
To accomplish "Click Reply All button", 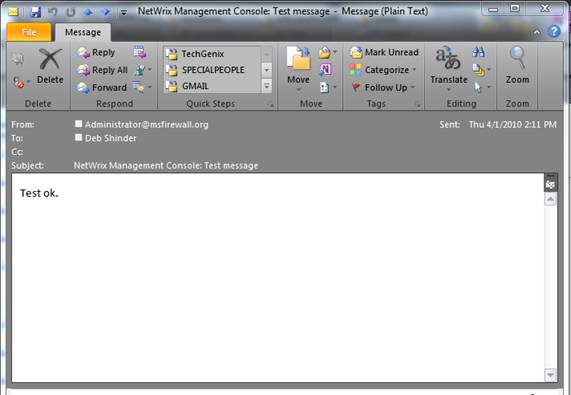I will (102, 70).
